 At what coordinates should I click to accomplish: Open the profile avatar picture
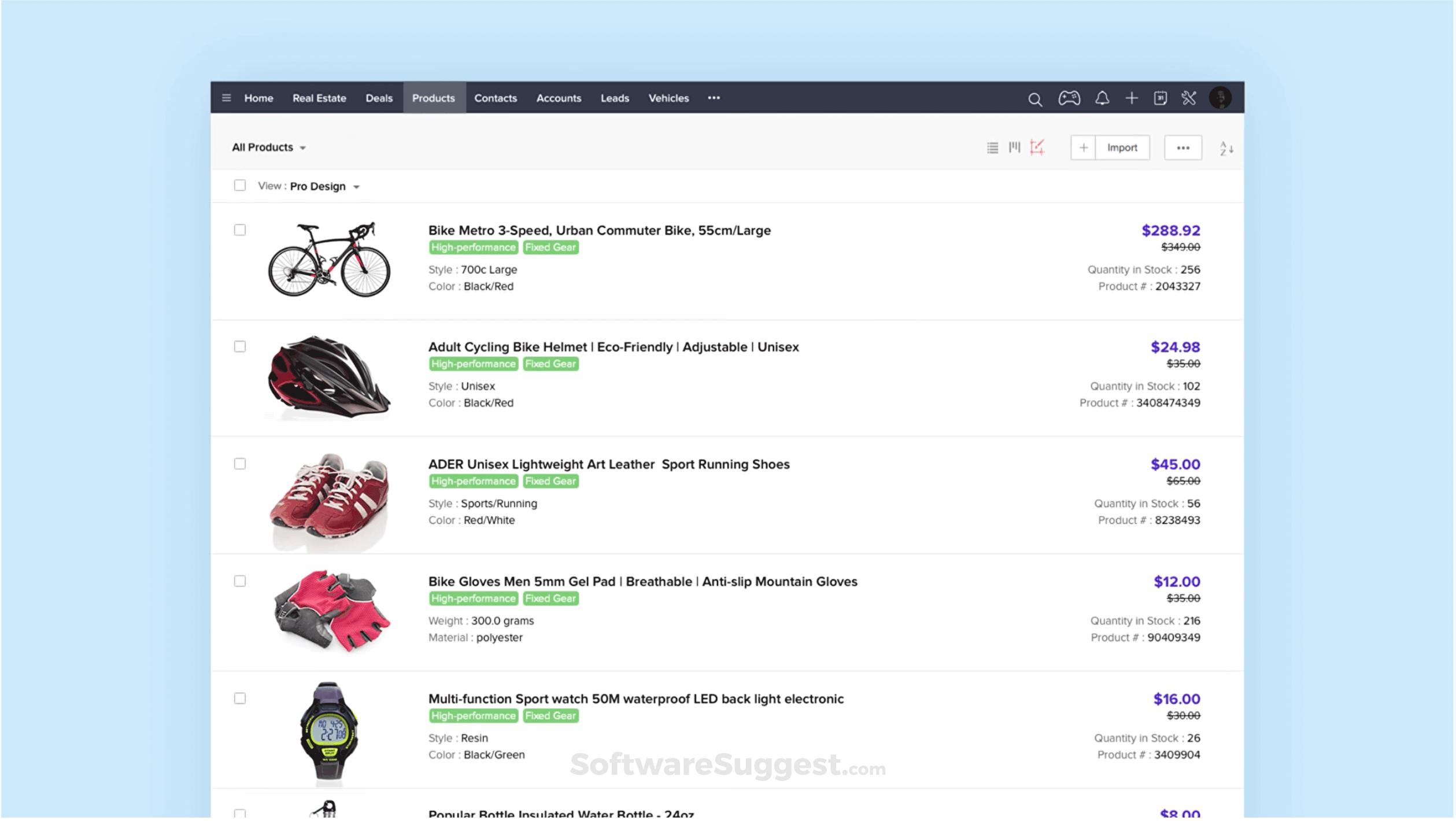[1221, 99]
